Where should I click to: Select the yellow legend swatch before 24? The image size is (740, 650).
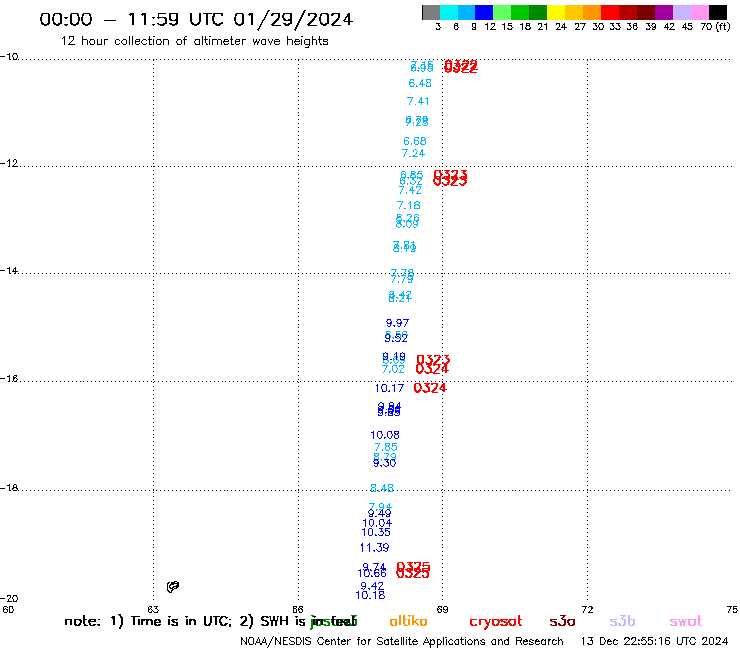tap(556, 12)
